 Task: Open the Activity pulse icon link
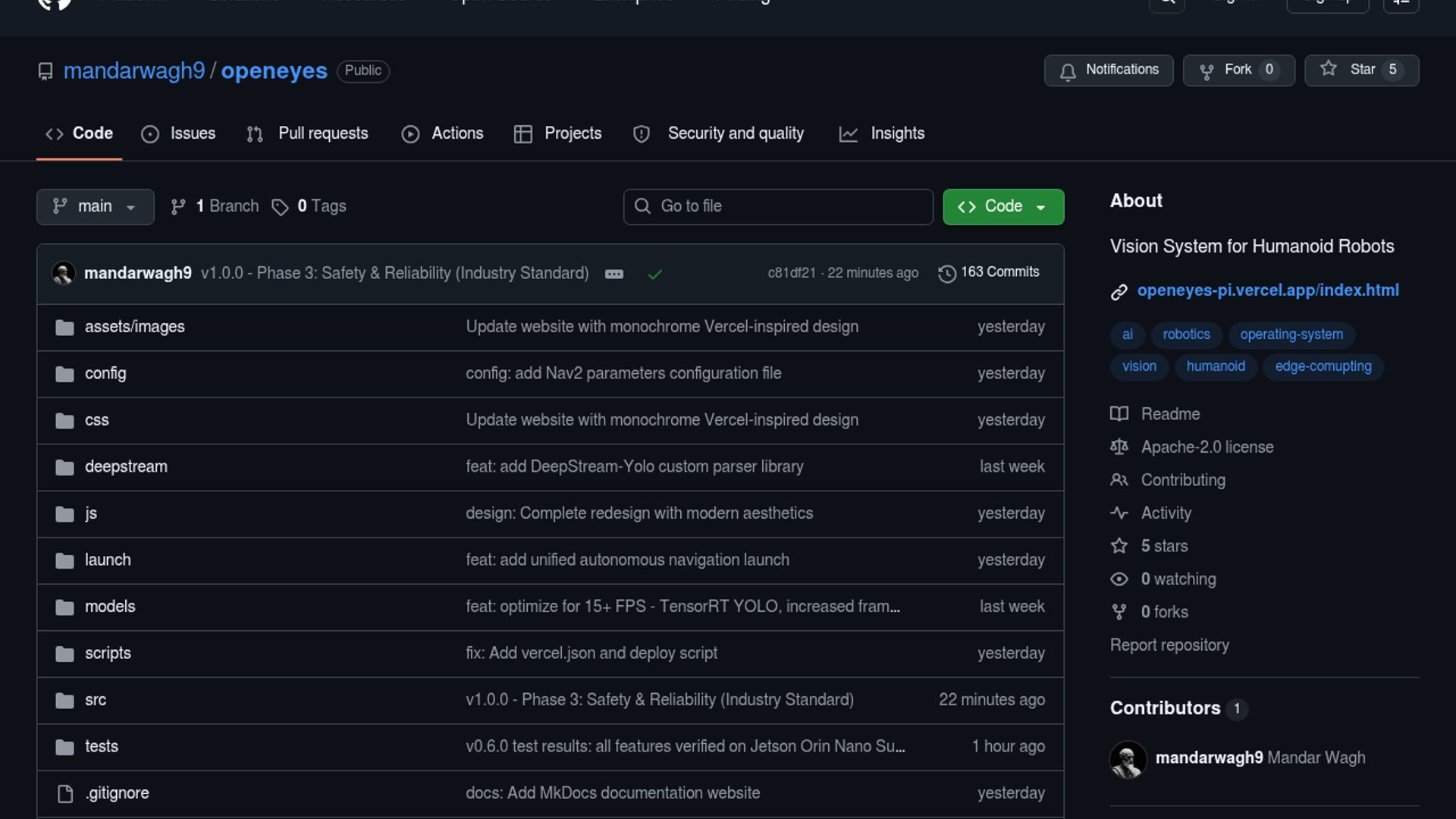(1119, 513)
